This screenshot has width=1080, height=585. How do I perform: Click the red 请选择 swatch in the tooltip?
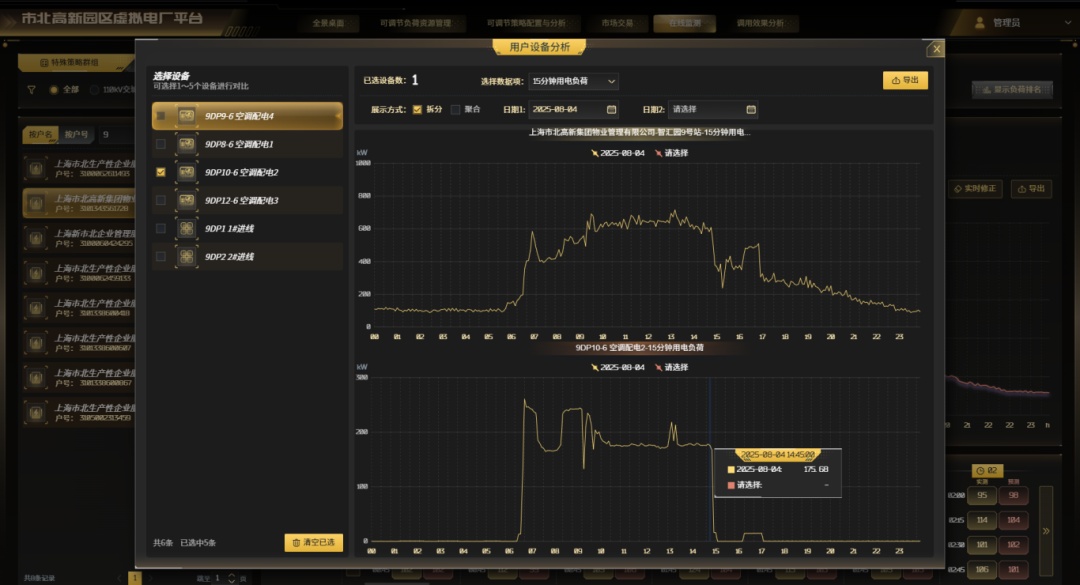[x=731, y=485]
